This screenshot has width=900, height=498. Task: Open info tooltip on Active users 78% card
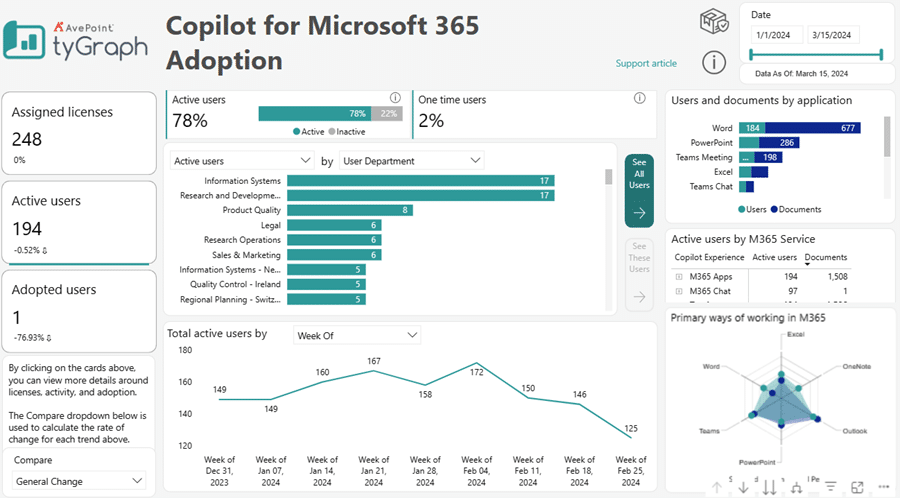click(x=395, y=98)
